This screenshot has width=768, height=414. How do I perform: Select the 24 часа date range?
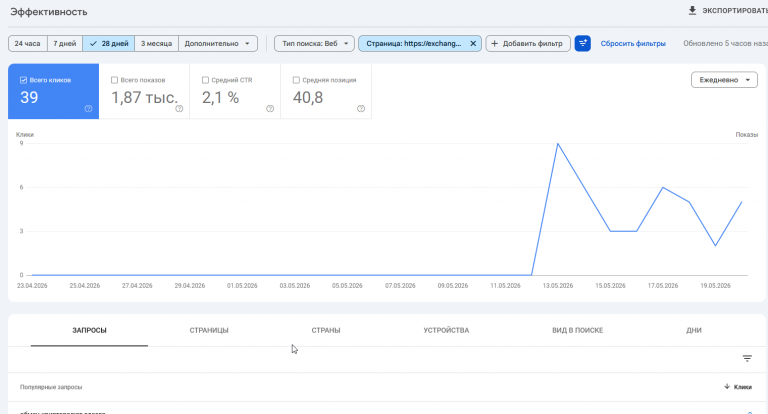click(28, 44)
